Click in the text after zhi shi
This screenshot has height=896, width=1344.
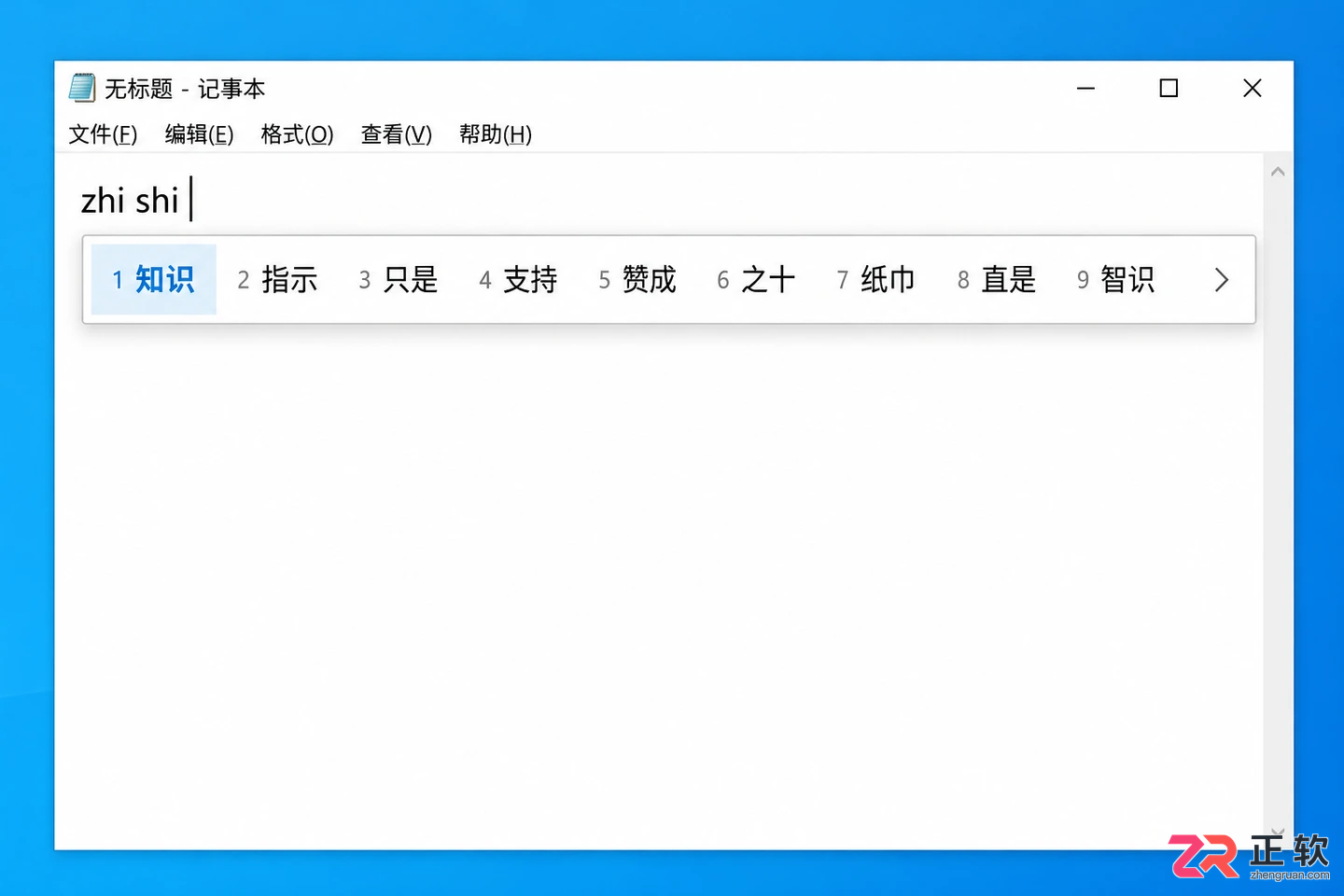(191, 200)
